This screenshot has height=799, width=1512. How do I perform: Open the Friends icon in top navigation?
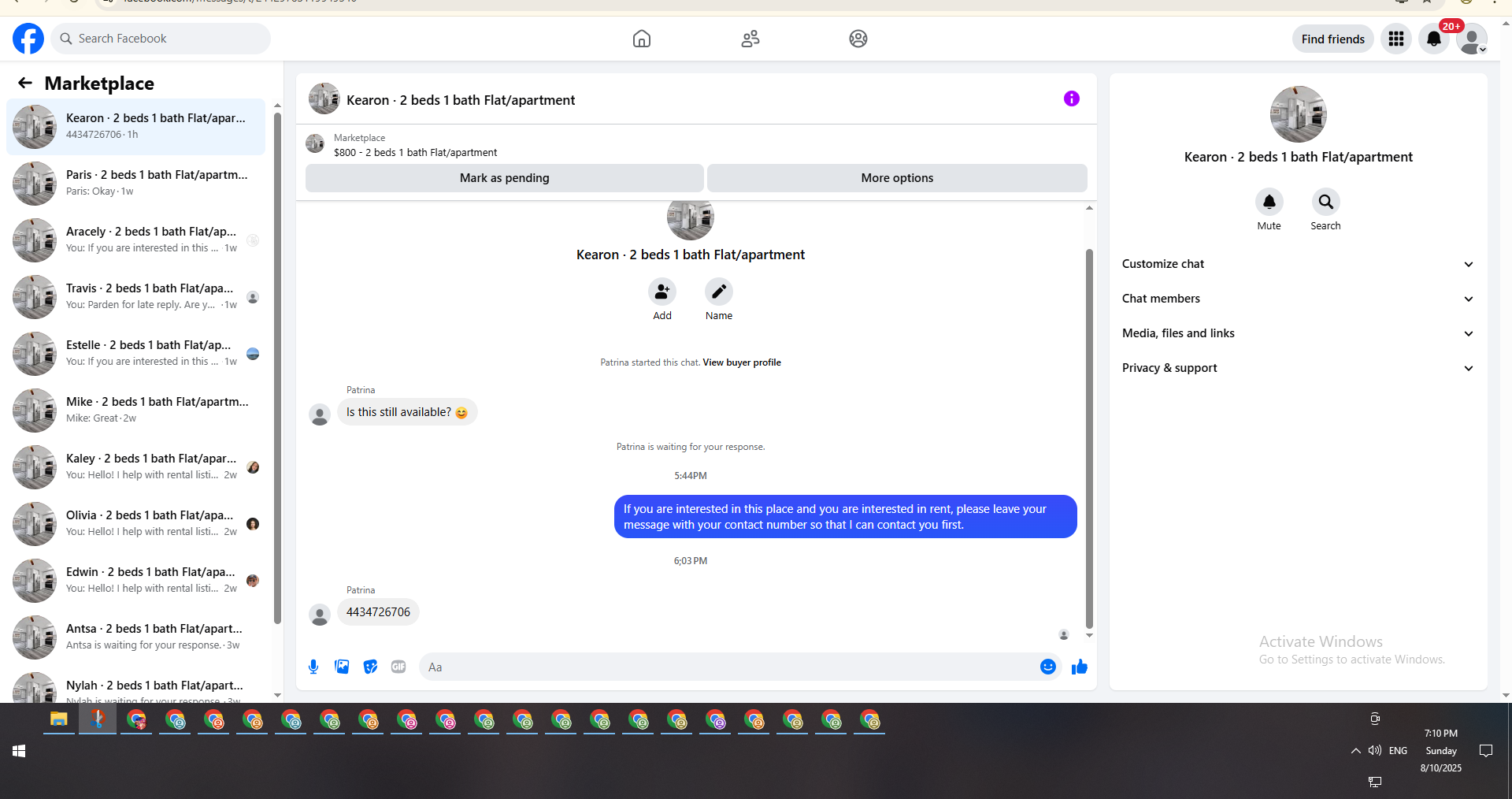point(750,39)
